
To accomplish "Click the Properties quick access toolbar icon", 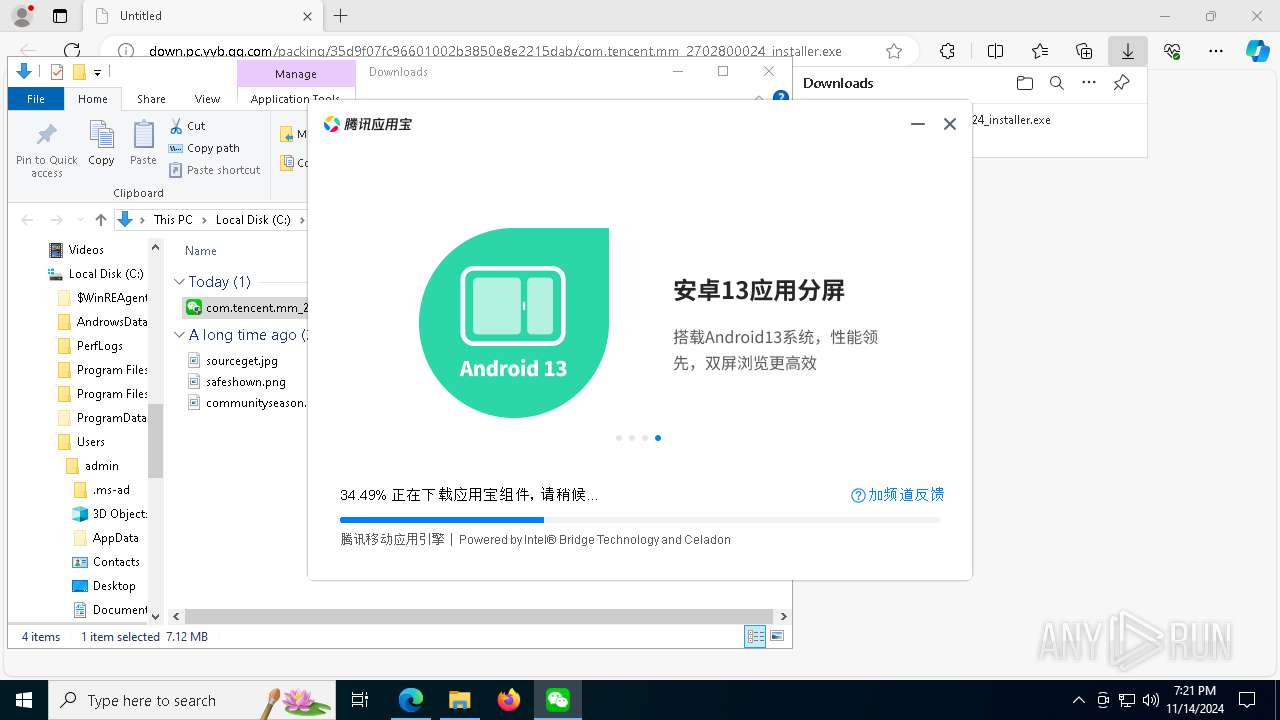I will click(x=57, y=72).
